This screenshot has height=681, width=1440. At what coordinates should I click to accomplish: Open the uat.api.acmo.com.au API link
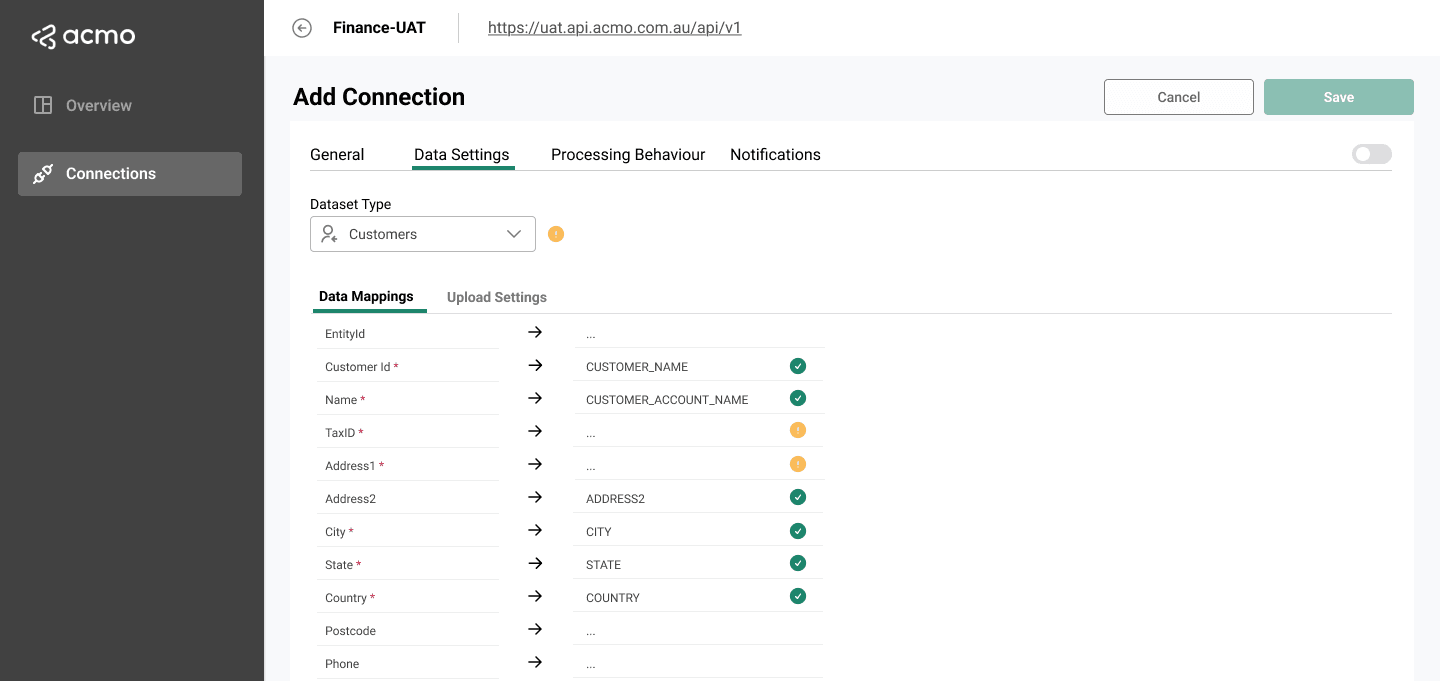click(614, 27)
